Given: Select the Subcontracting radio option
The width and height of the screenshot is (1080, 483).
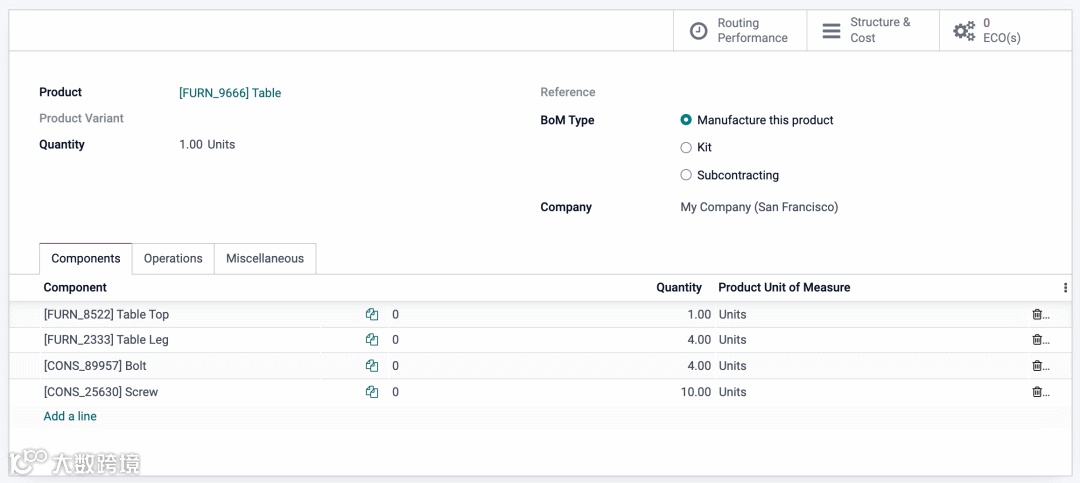Looking at the screenshot, I should 686,175.
